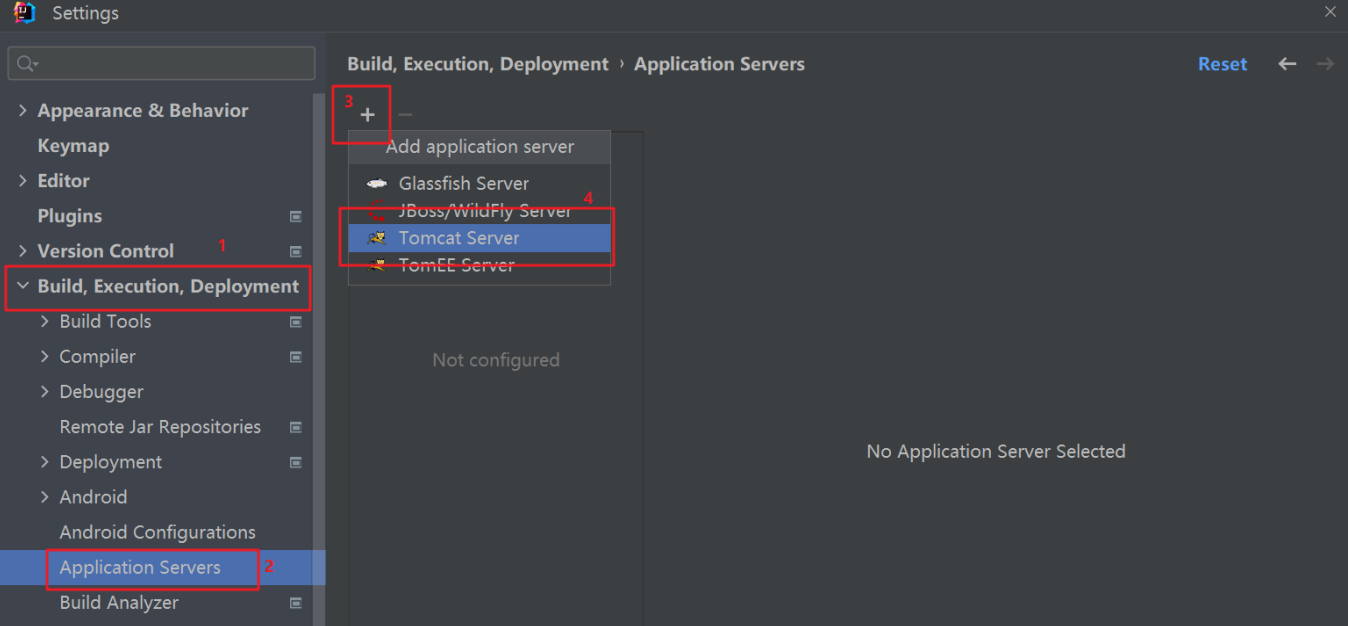Click project-level icon beside Compiler

click(x=296, y=357)
